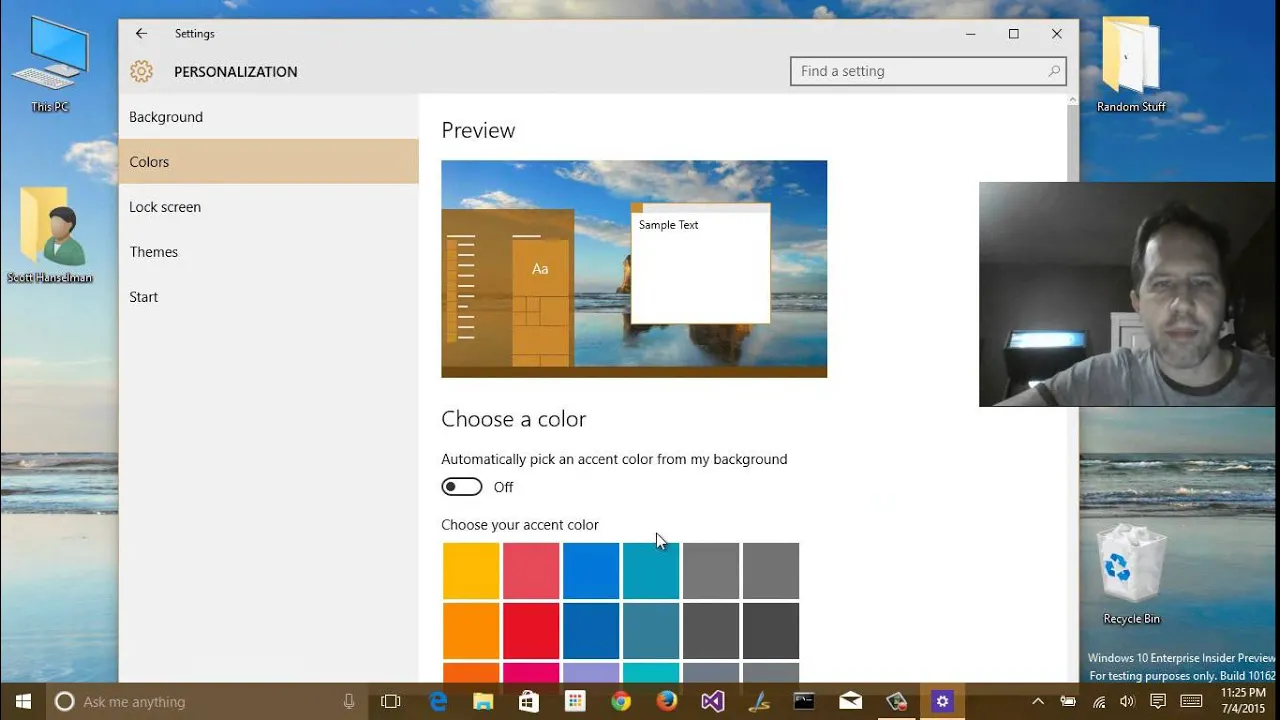
Task: Pick the bright blue accent swatch
Action: 591,571
